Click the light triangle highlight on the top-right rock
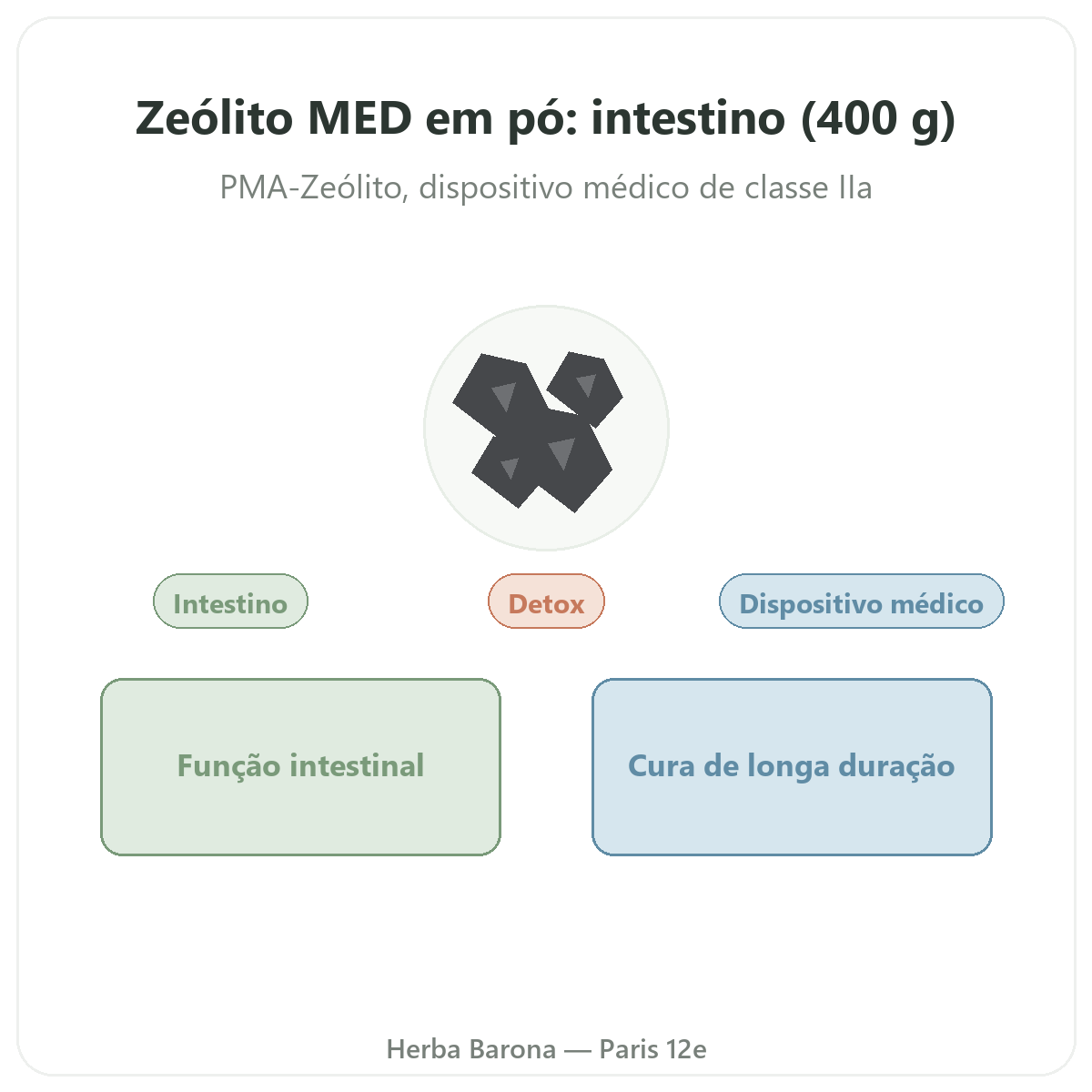1092x1092 pixels. pyautogui.click(x=586, y=385)
